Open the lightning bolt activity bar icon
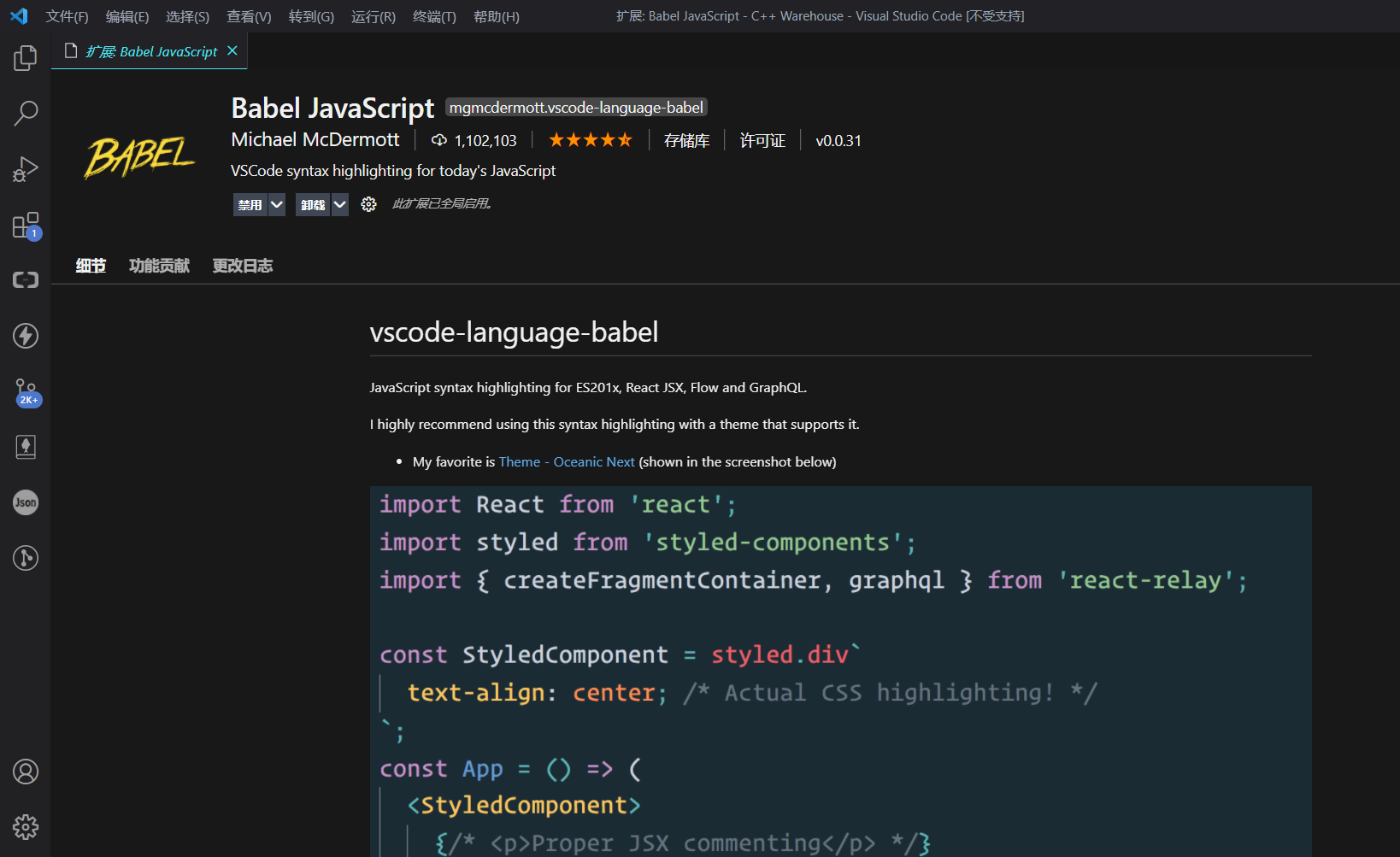1400x857 pixels. click(26, 336)
